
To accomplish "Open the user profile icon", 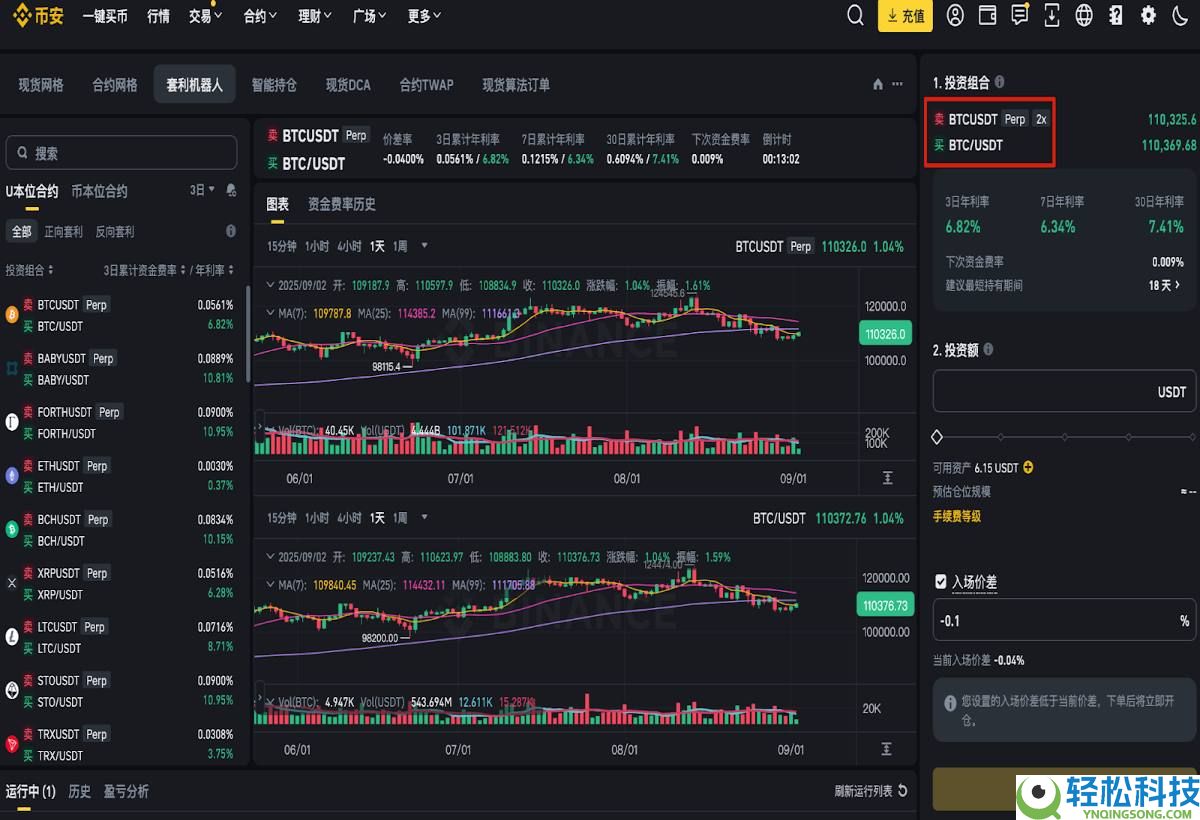I will (955, 16).
